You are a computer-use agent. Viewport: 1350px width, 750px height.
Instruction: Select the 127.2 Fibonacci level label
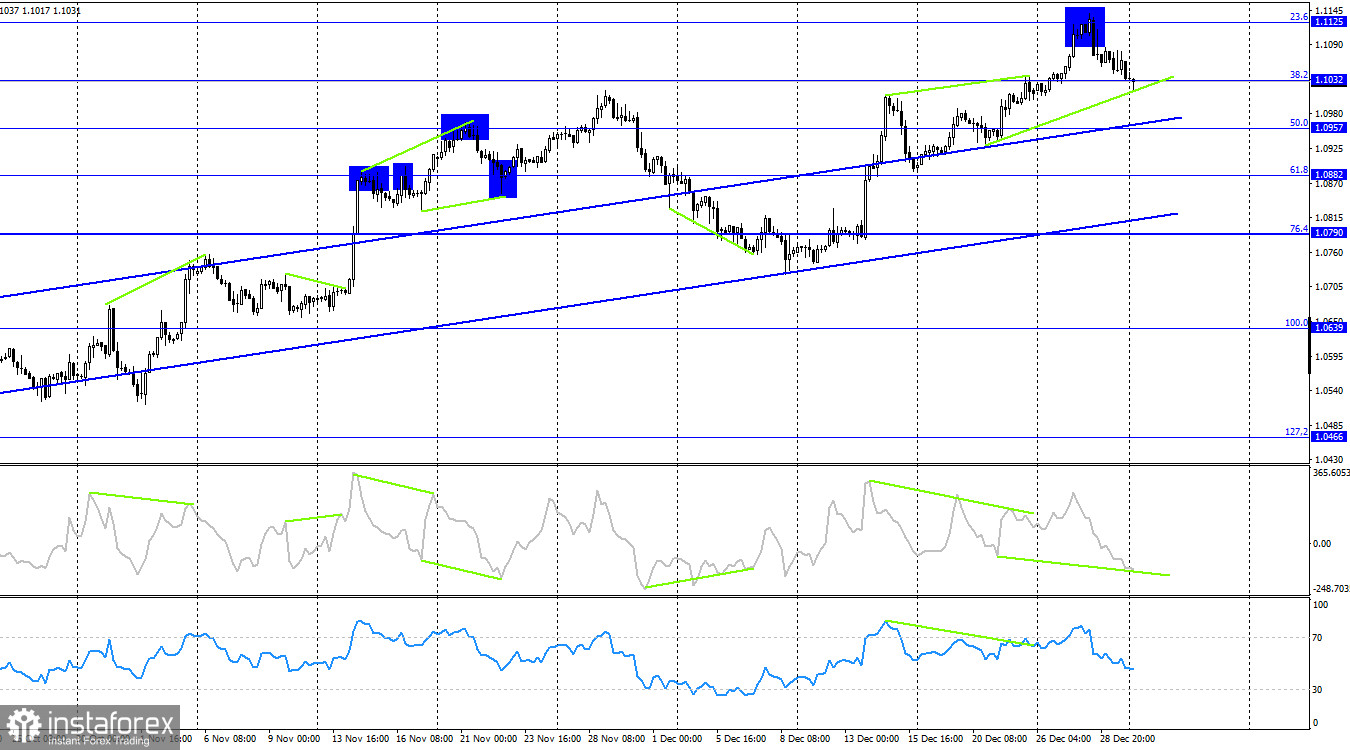click(1297, 432)
